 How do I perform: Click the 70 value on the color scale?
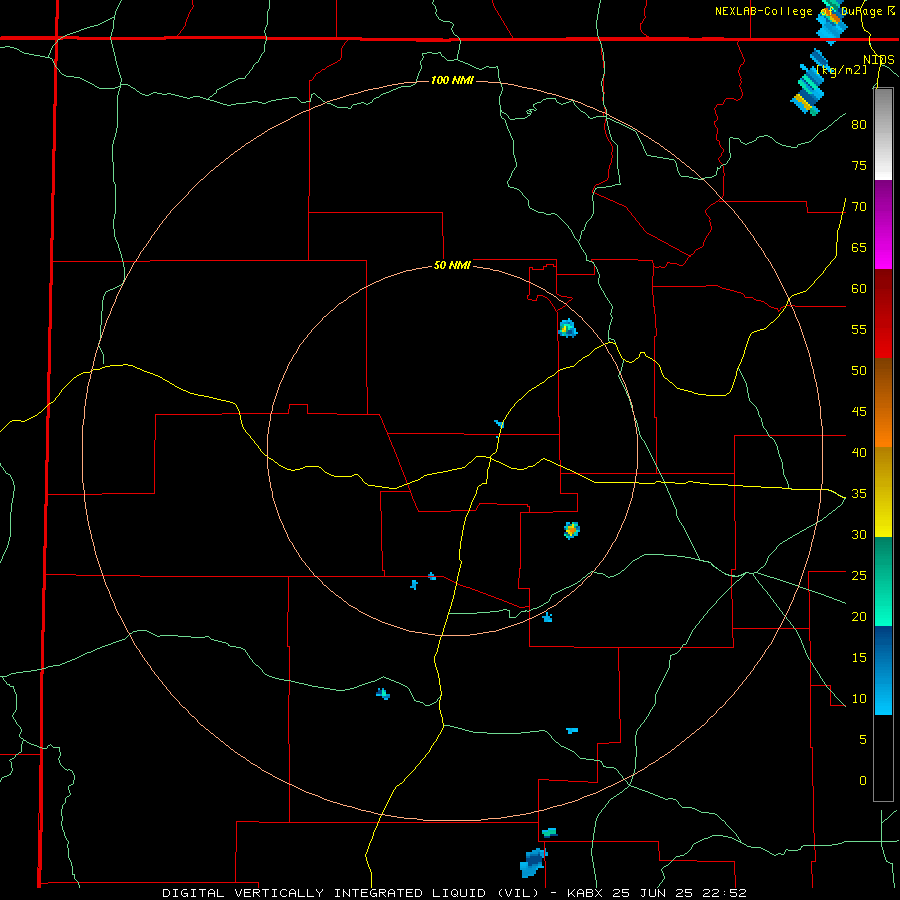(x=859, y=207)
